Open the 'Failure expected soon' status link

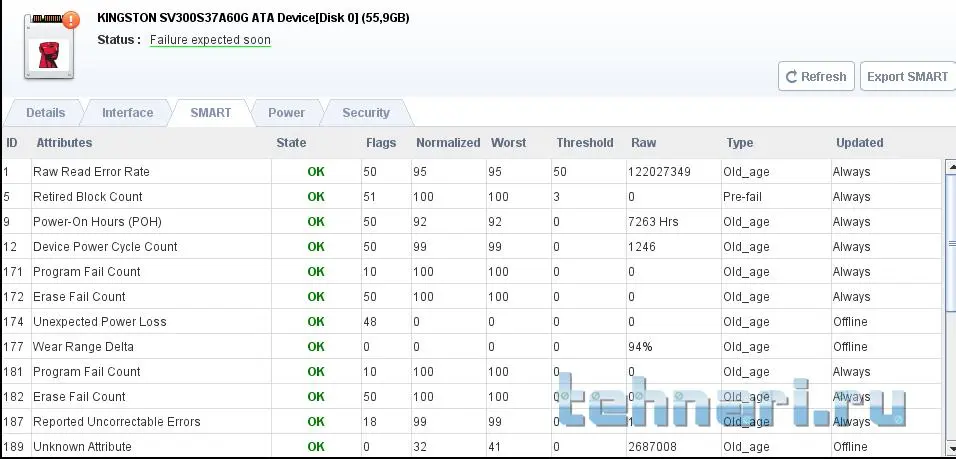[x=210, y=40]
